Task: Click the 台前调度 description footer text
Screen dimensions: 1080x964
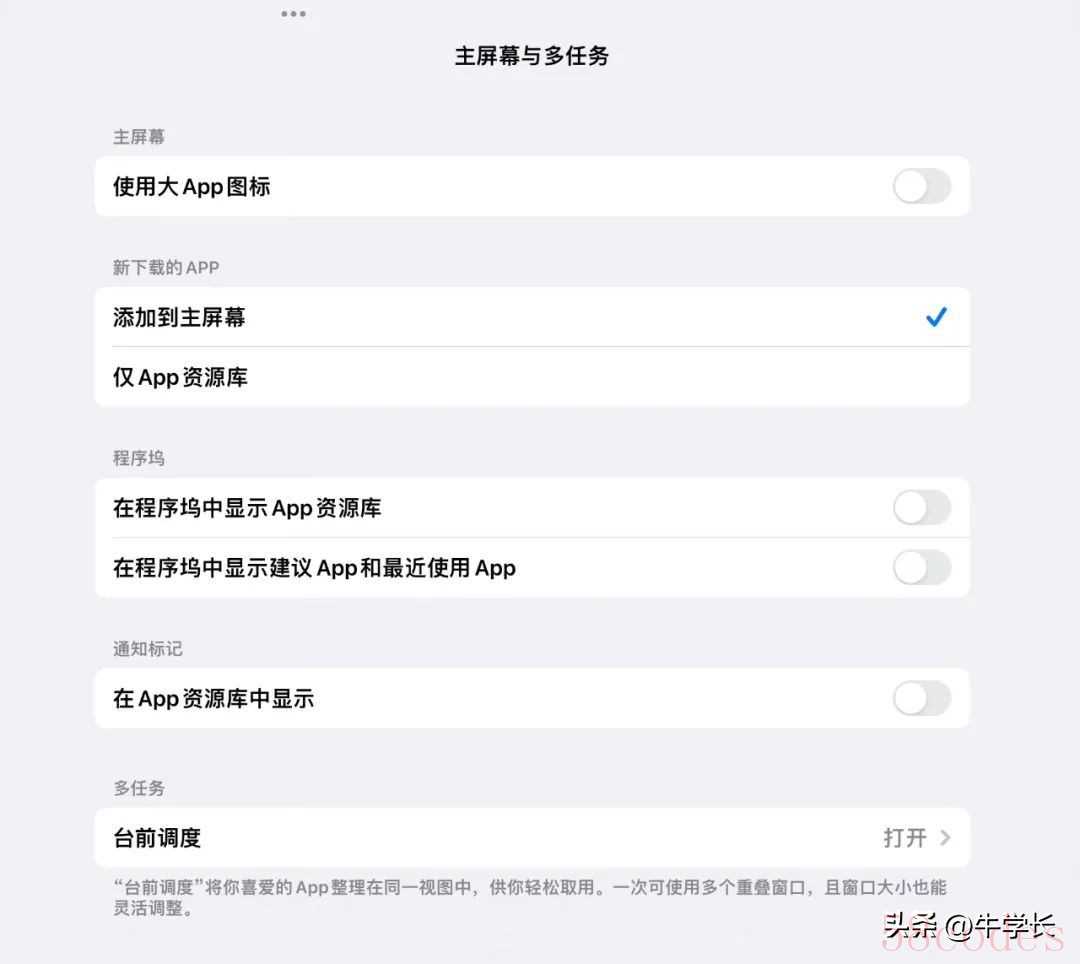Action: point(530,897)
